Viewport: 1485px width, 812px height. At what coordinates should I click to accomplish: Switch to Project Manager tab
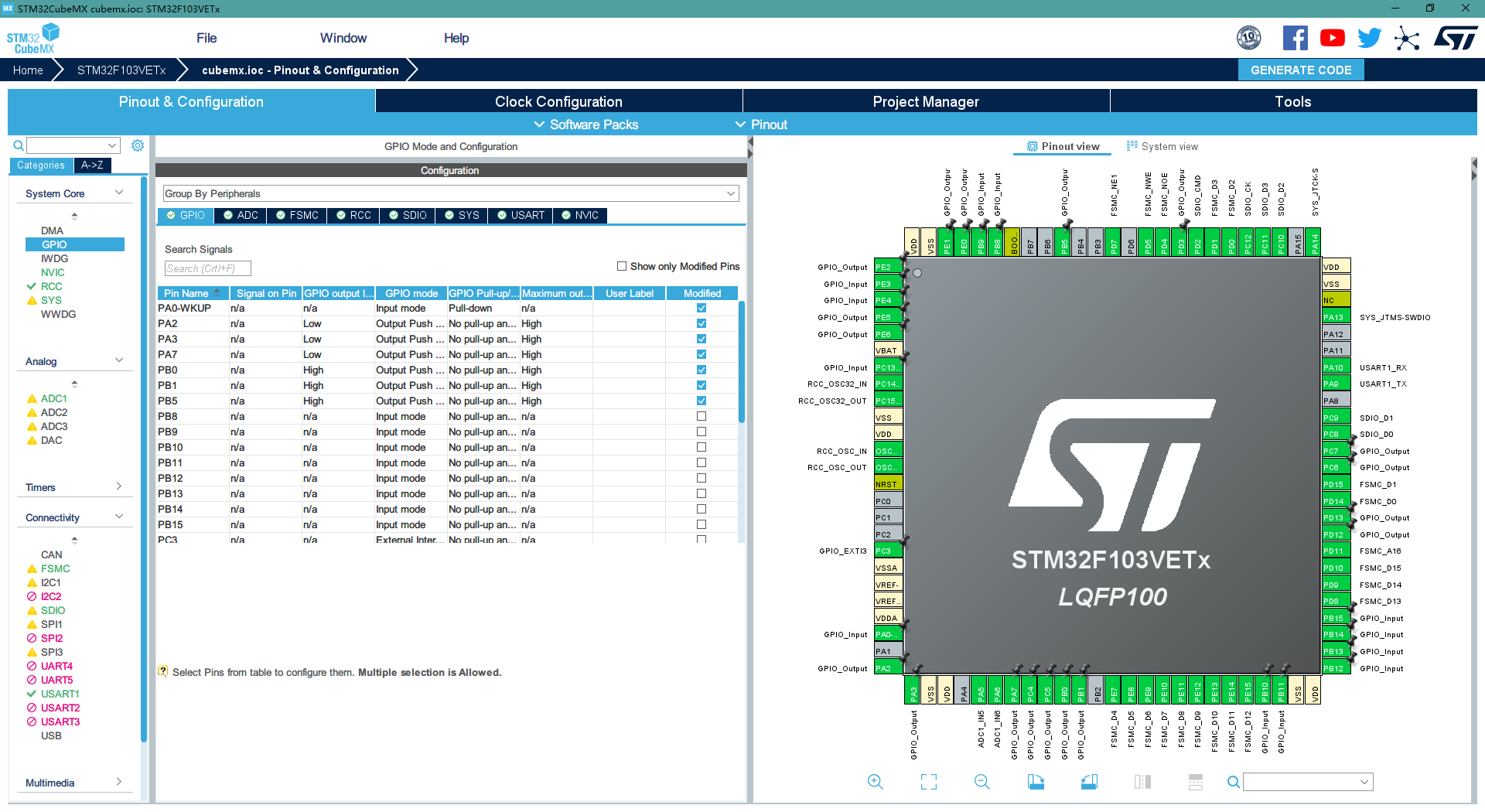pos(926,101)
